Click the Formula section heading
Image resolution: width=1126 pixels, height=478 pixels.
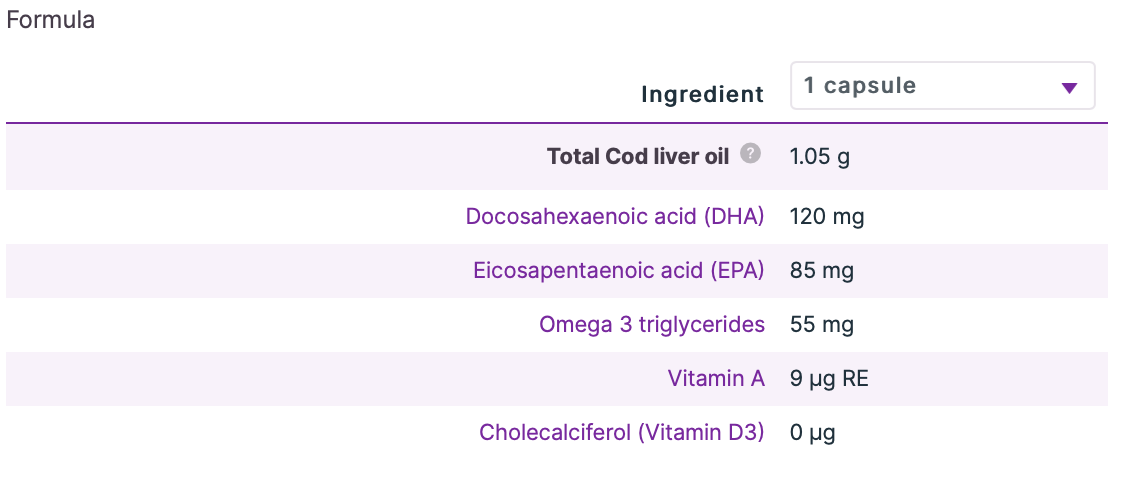tap(51, 20)
